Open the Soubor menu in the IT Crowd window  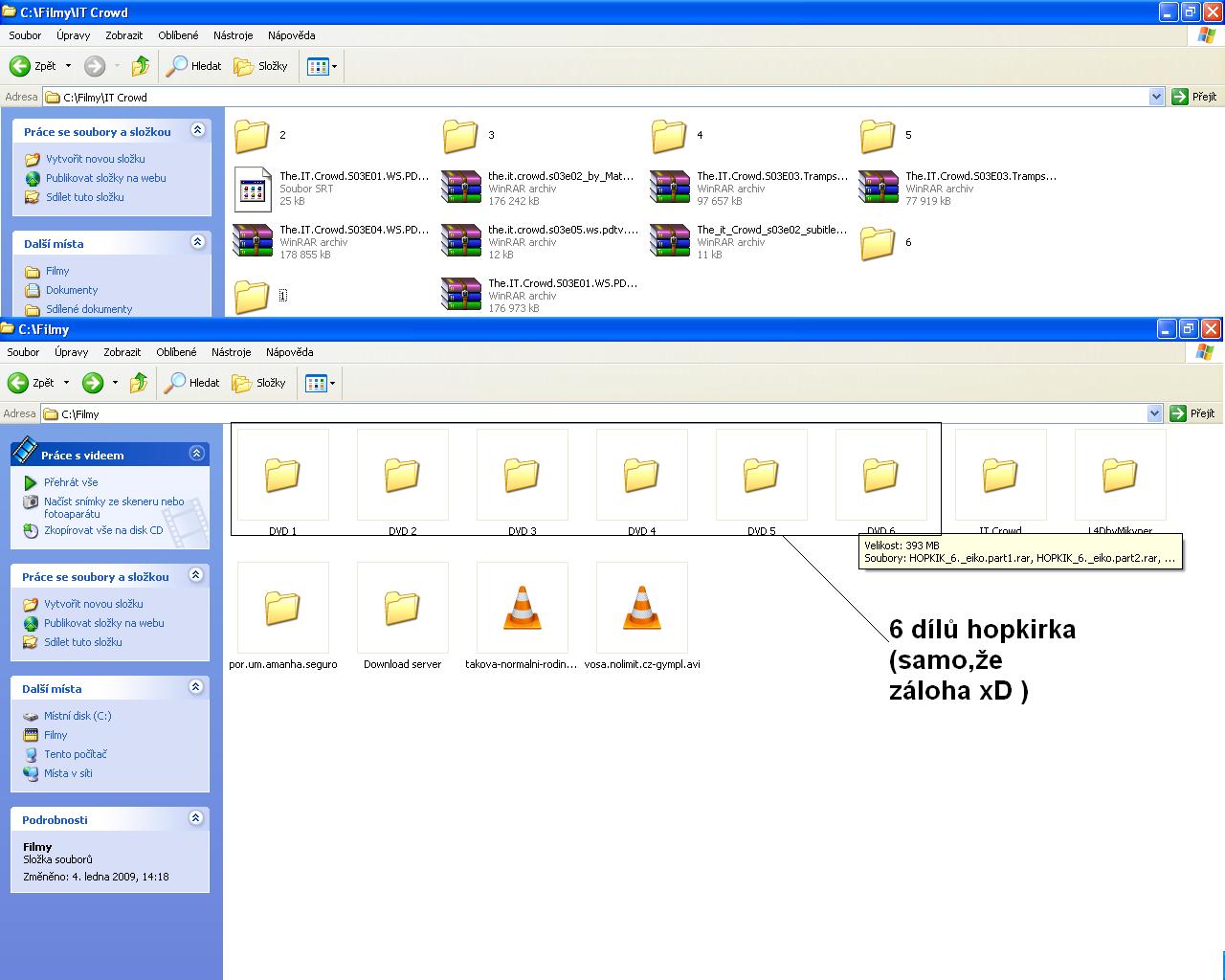point(25,35)
